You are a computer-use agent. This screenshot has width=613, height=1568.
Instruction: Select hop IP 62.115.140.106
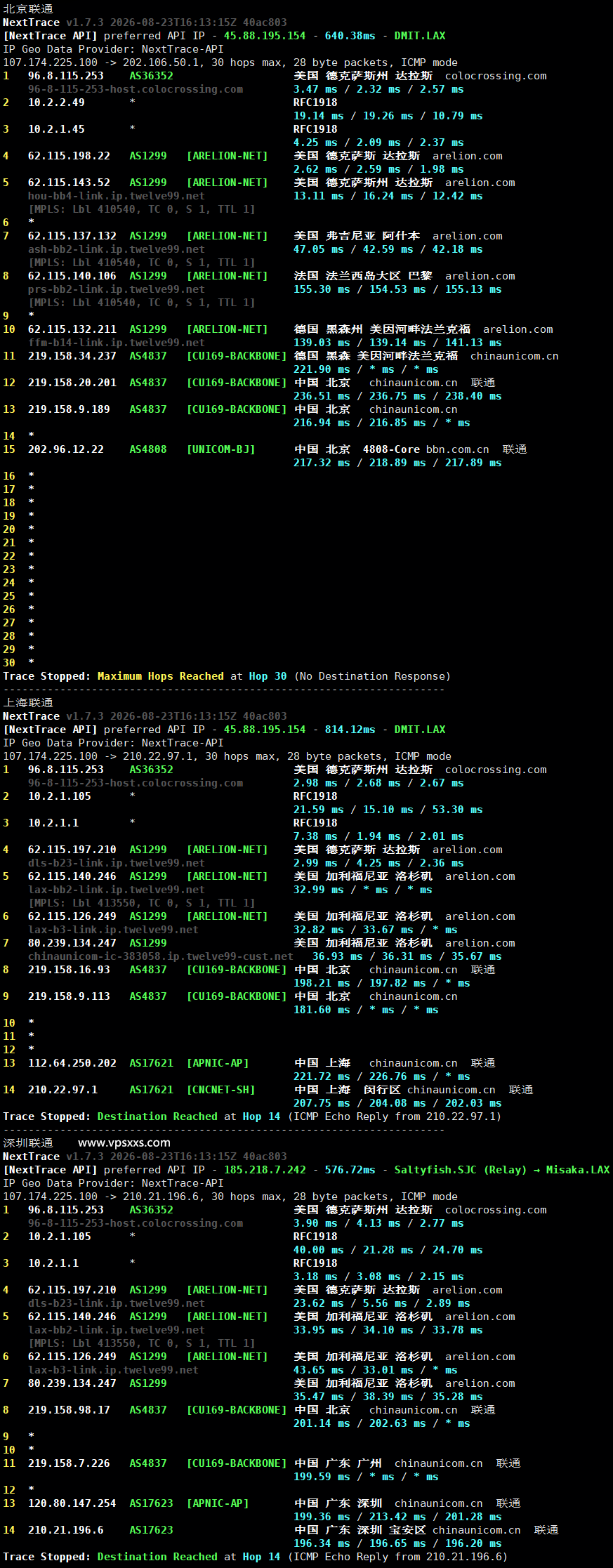pyautogui.click(x=72, y=276)
